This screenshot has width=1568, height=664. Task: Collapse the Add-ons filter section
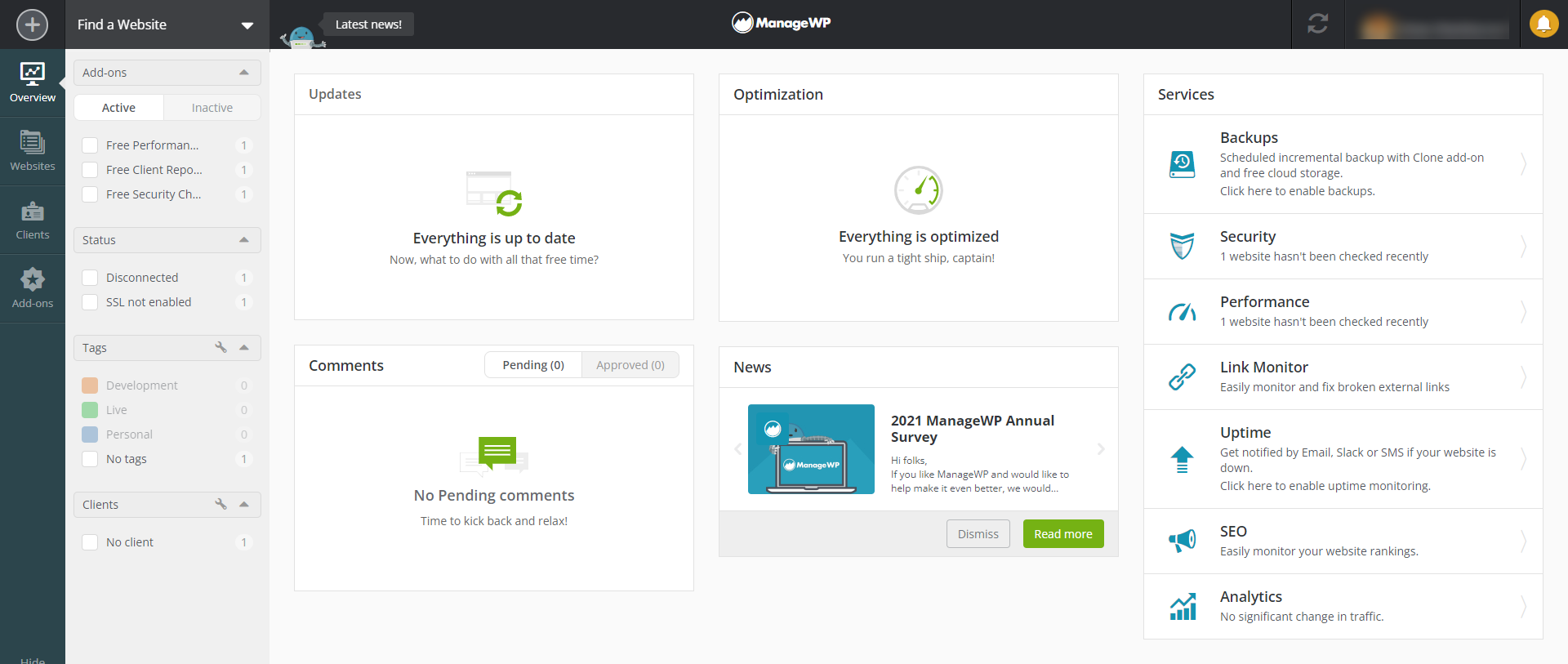point(243,73)
